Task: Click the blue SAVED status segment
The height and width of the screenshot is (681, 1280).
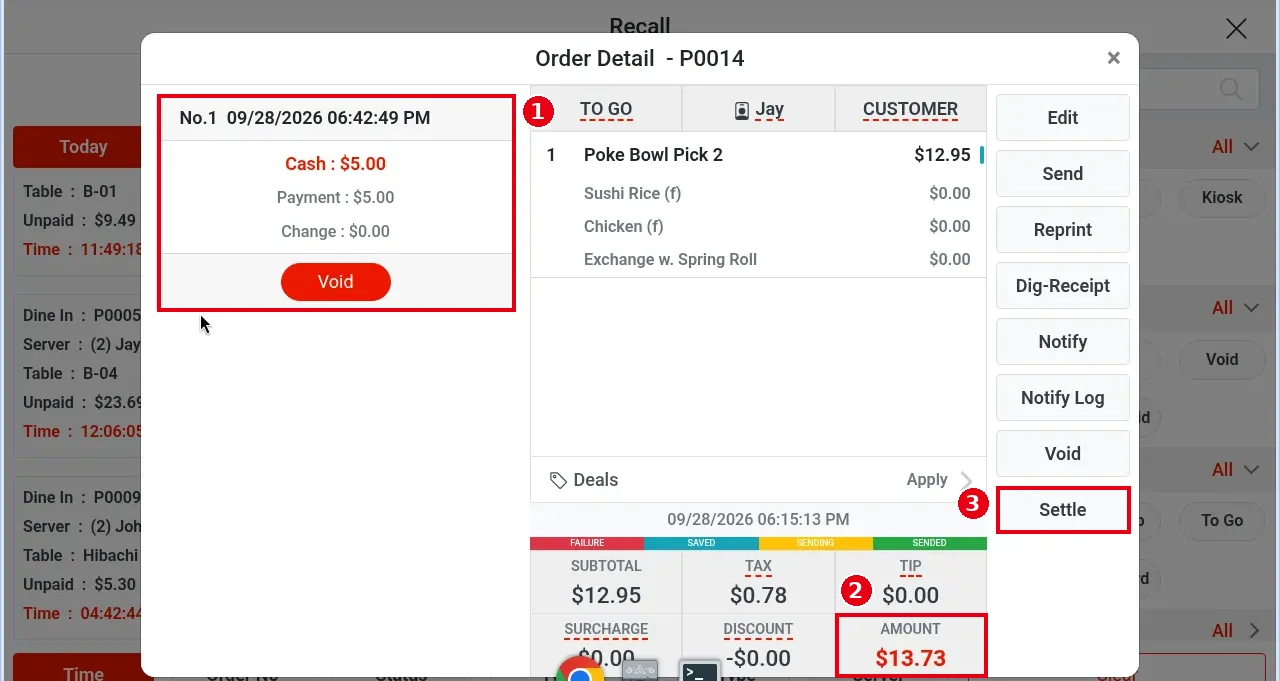Action: (x=701, y=543)
